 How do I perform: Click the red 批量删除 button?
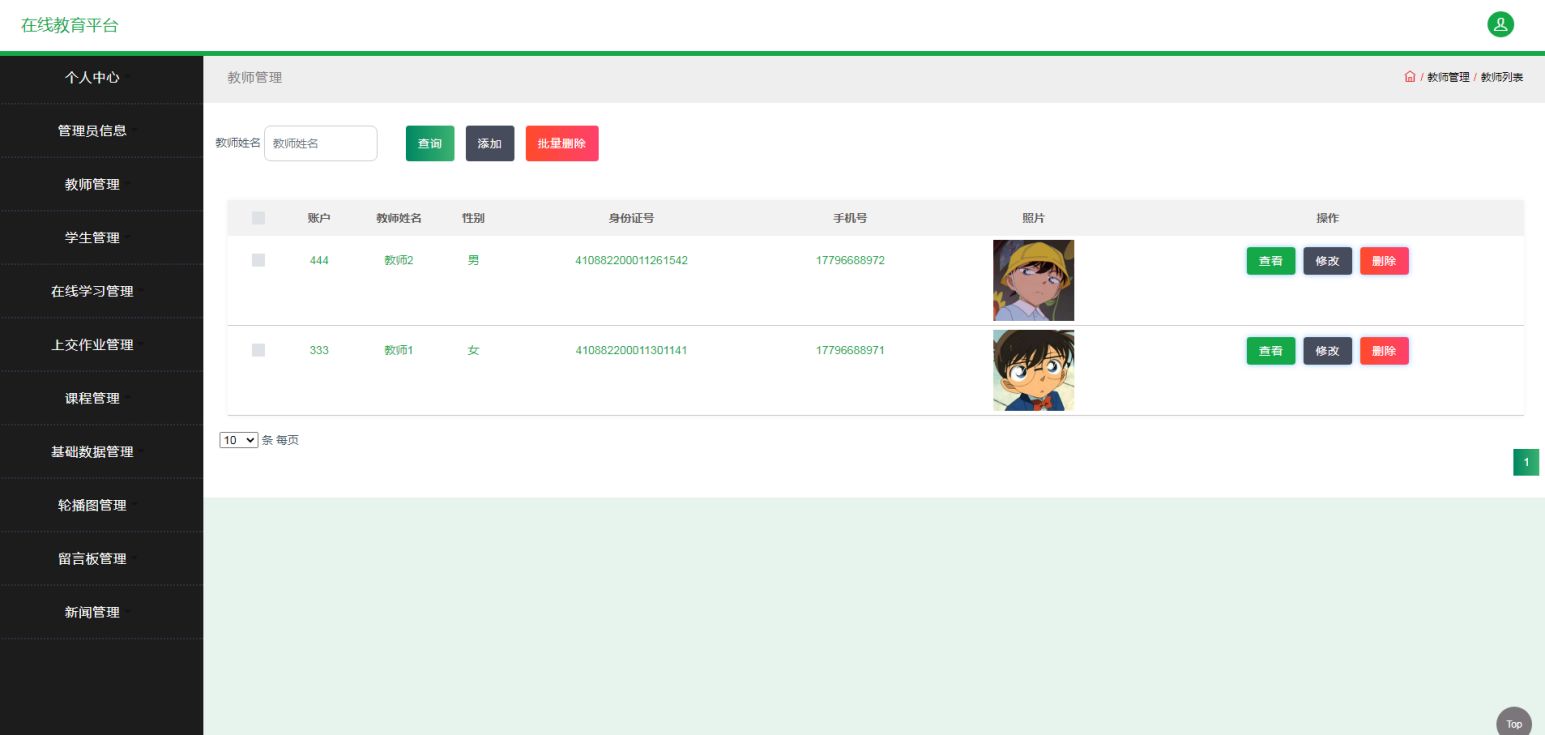562,143
